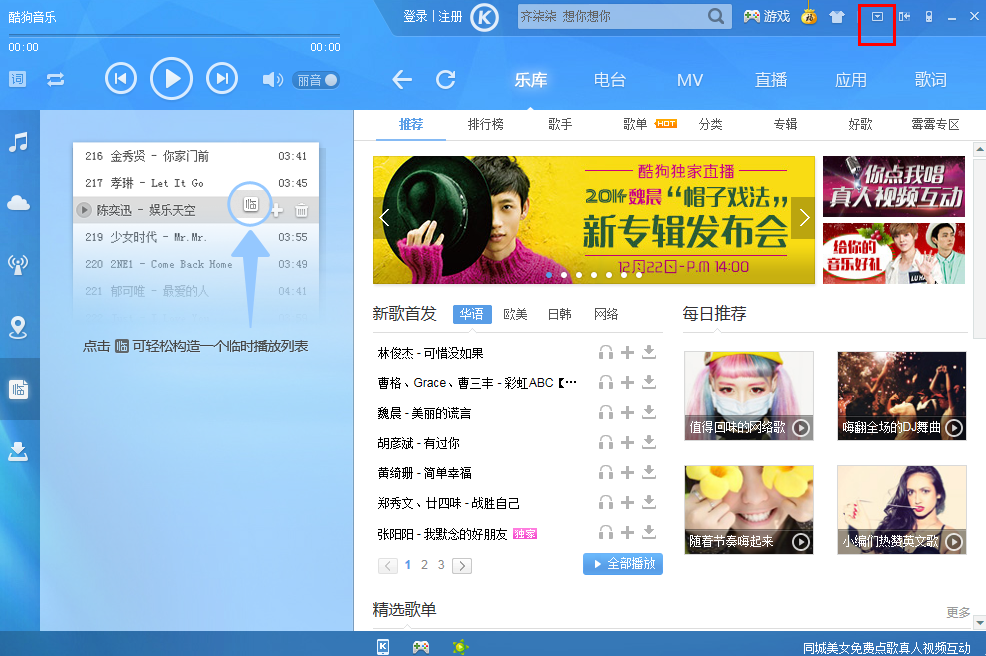Open the main menu dropdown arrow
This screenshot has height=656, width=986.
(877, 16)
